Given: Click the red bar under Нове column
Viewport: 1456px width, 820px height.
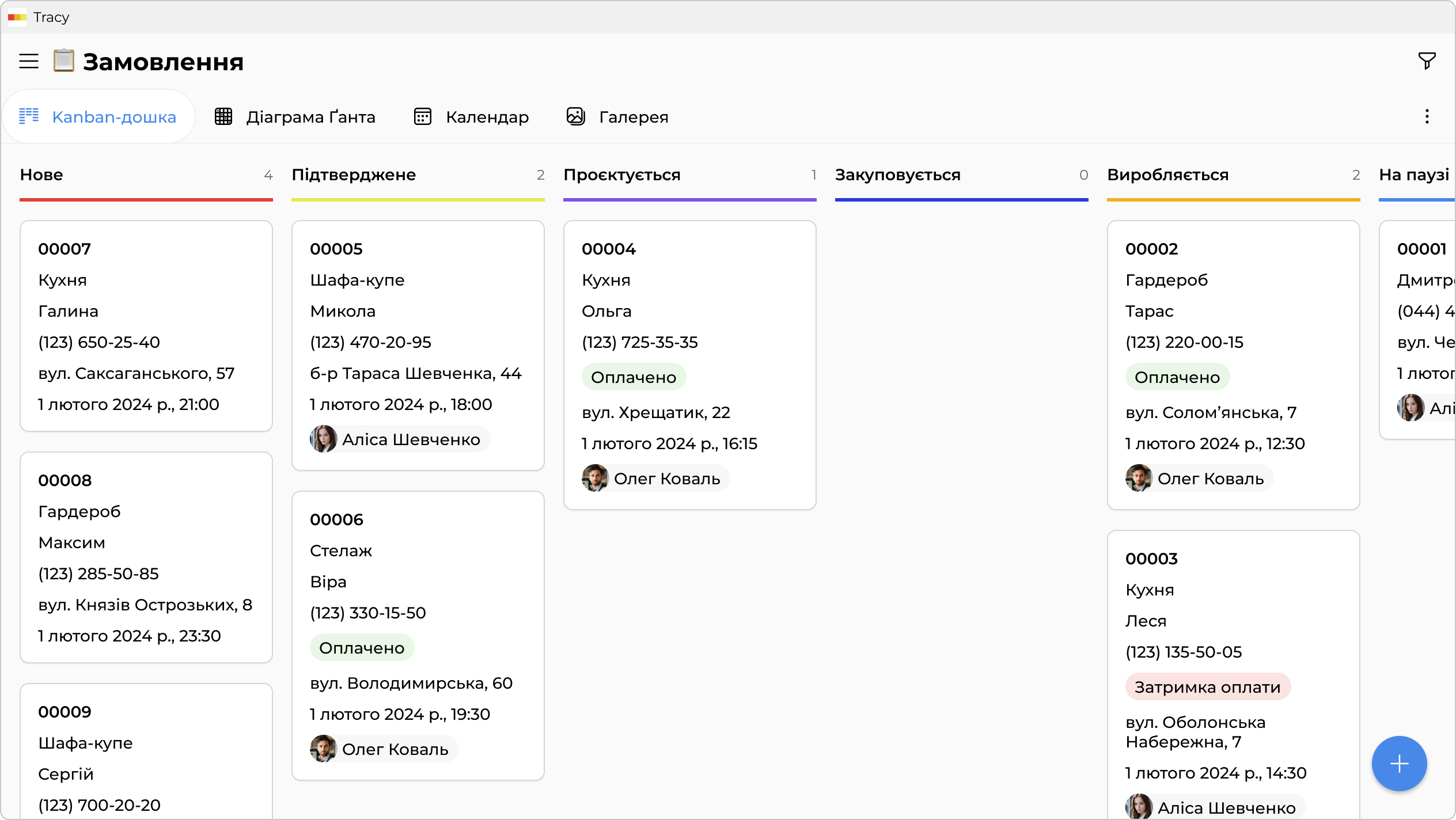Looking at the screenshot, I should (146, 200).
